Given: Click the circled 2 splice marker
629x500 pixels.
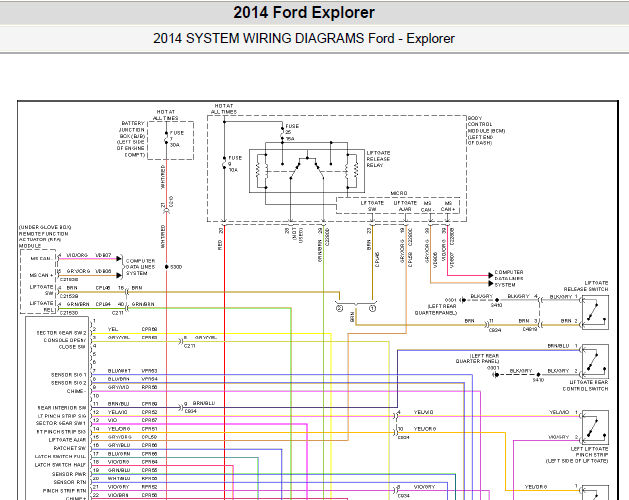Looking at the screenshot, I should coord(339,309).
